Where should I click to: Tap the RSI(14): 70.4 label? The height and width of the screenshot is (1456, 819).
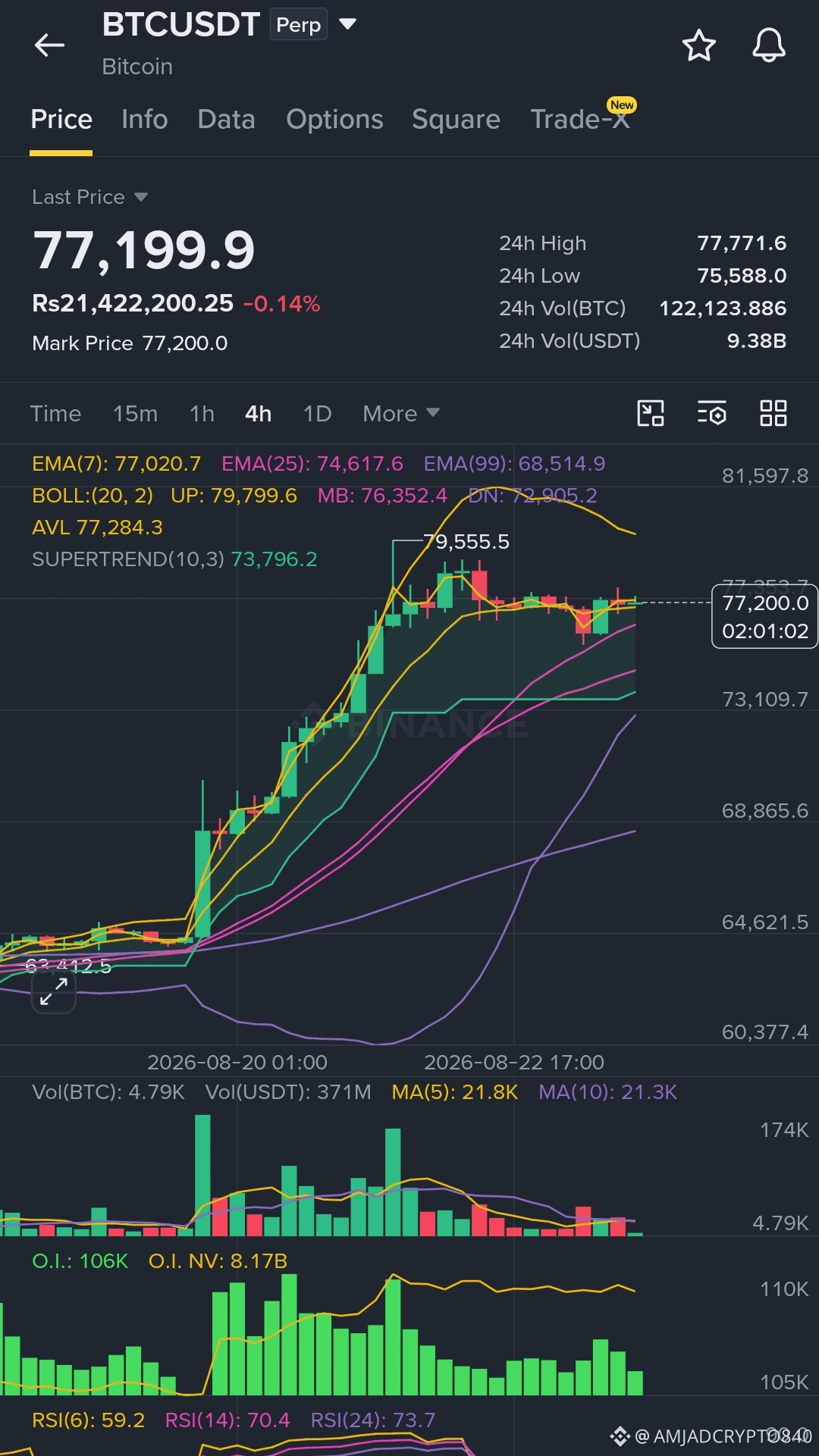(x=227, y=1420)
